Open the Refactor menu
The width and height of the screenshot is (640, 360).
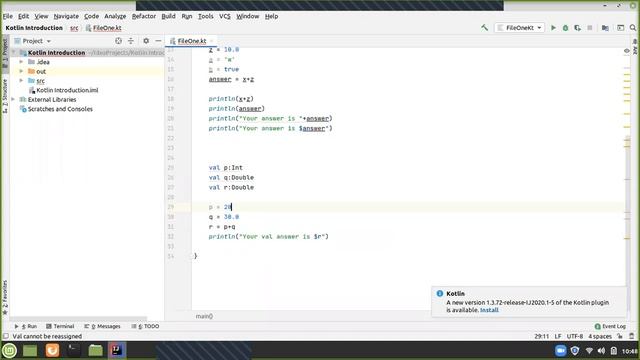click(144, 16)
